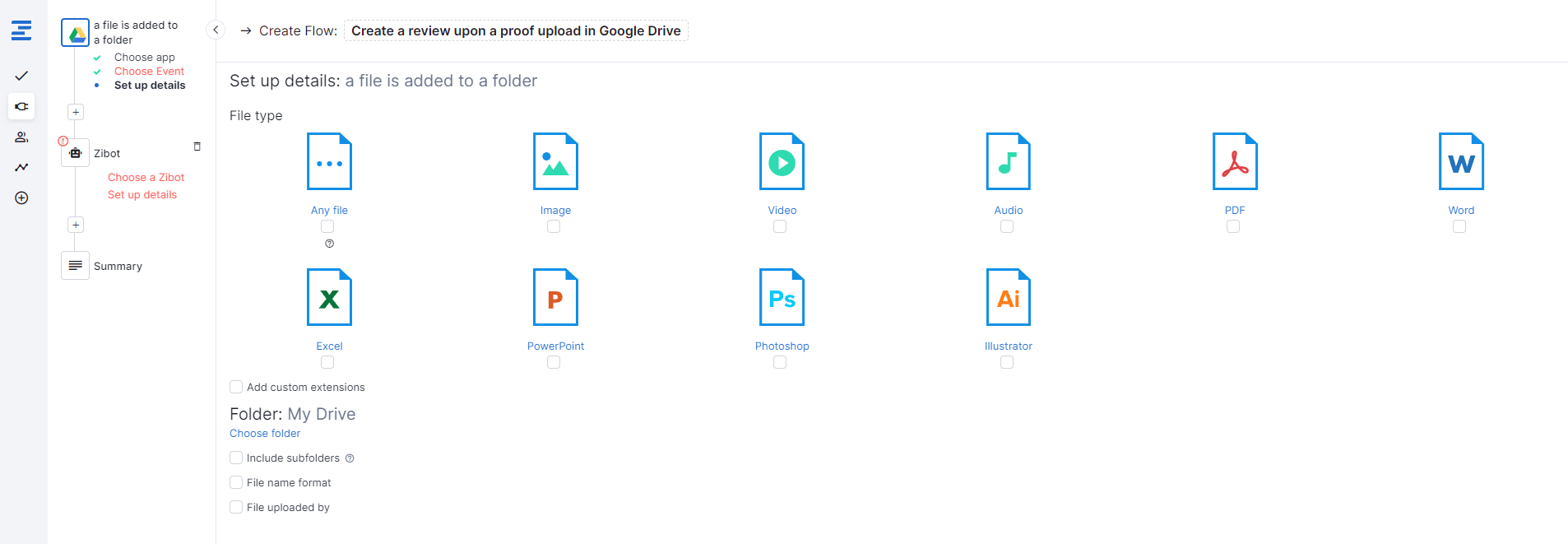
Task: Open the analytics chart sidebar icon
Action: click(21, 167)
